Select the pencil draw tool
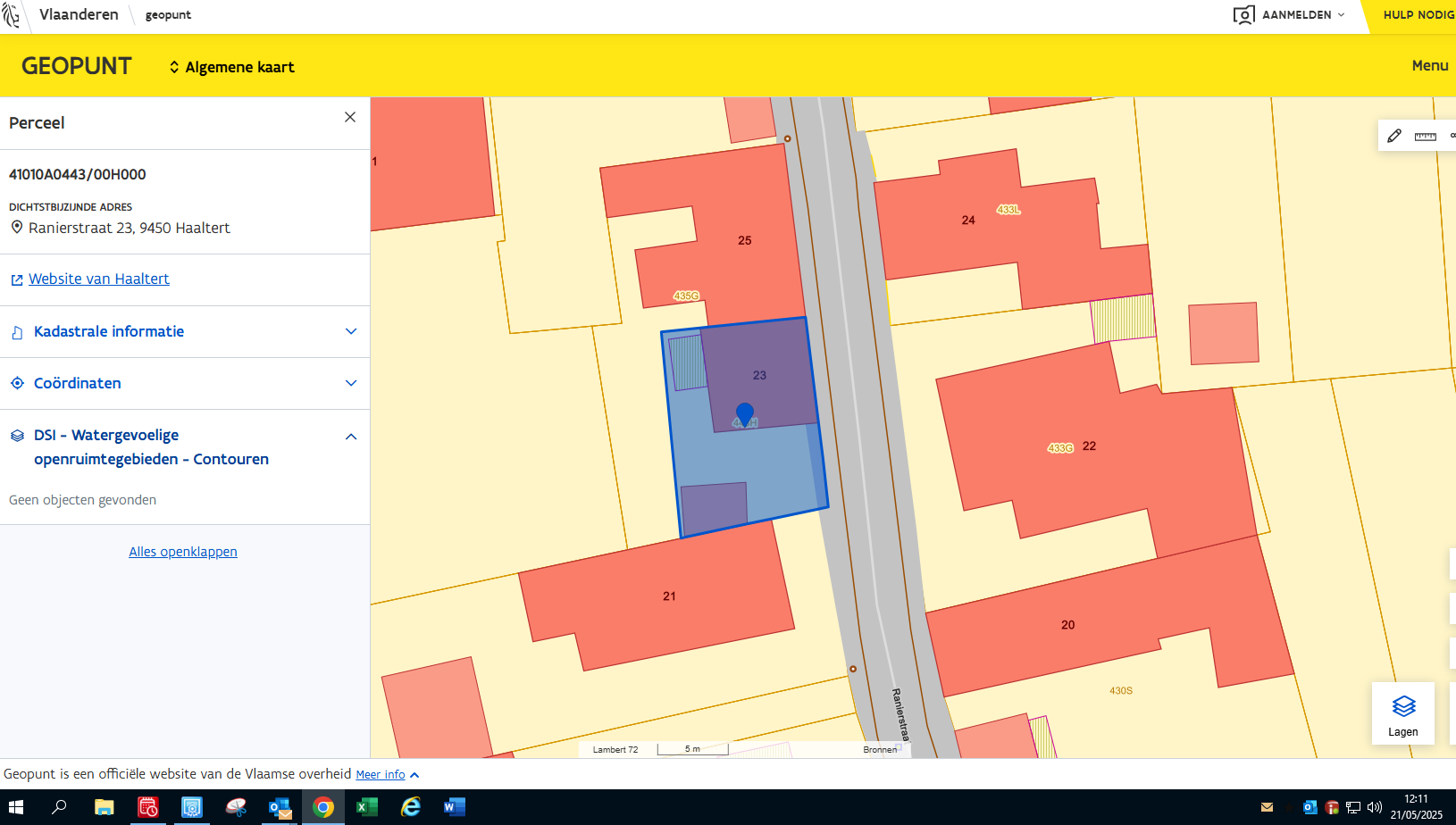 coord(1394,136)
